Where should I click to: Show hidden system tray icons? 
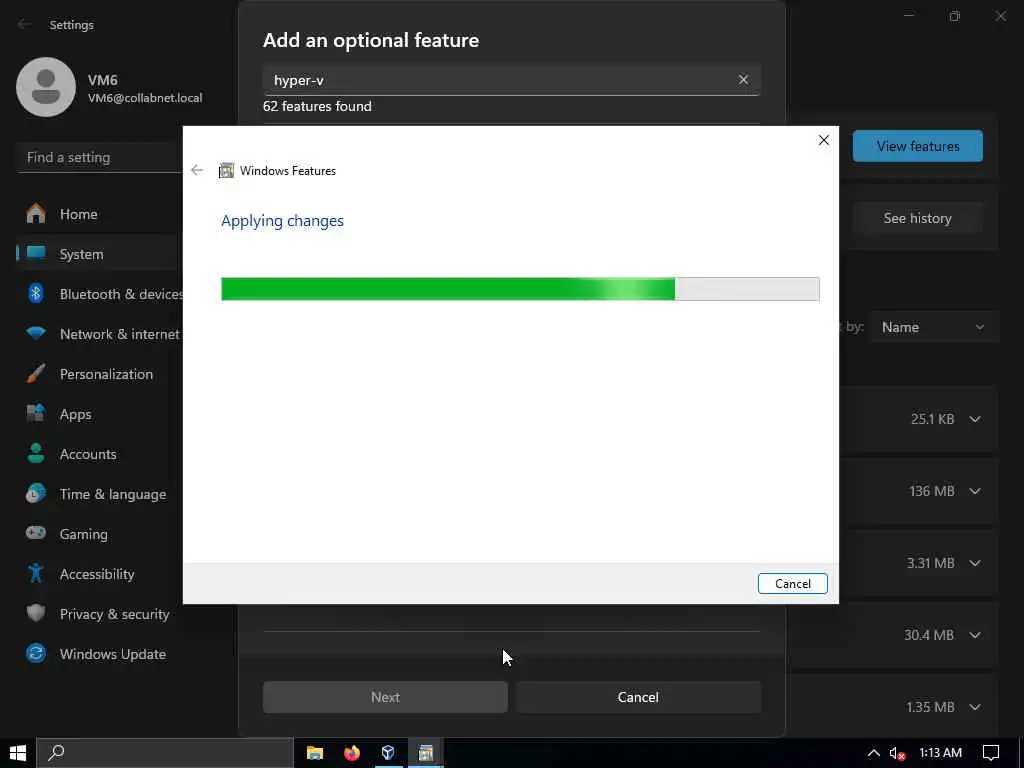[x=873, y=753]
